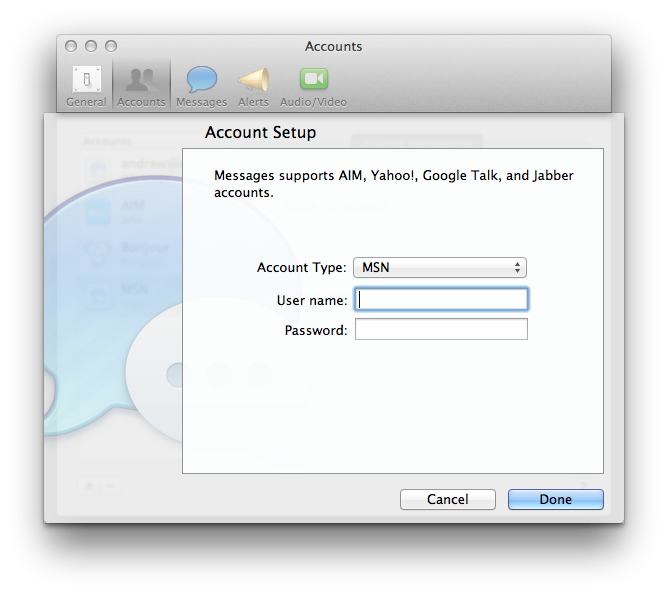Screen dimensions: 668x595
Task: Confirm setup with the Done button
Action: [556, 499]
